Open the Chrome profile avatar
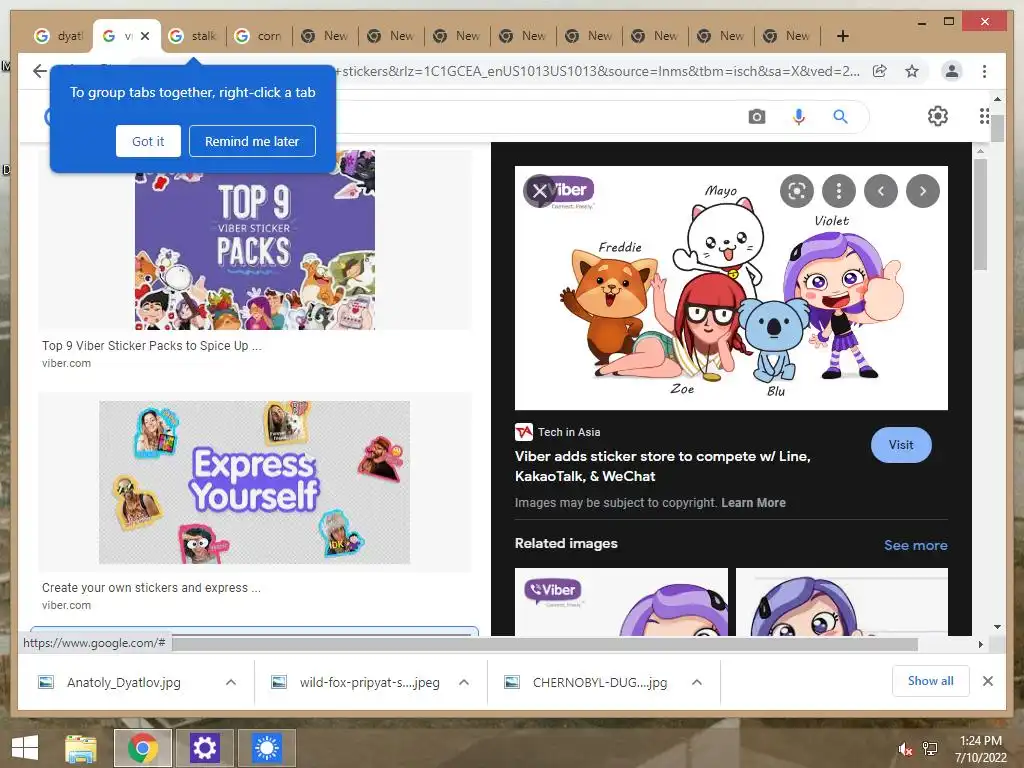Screen dimensions: 1024x768 coord(952,71)
